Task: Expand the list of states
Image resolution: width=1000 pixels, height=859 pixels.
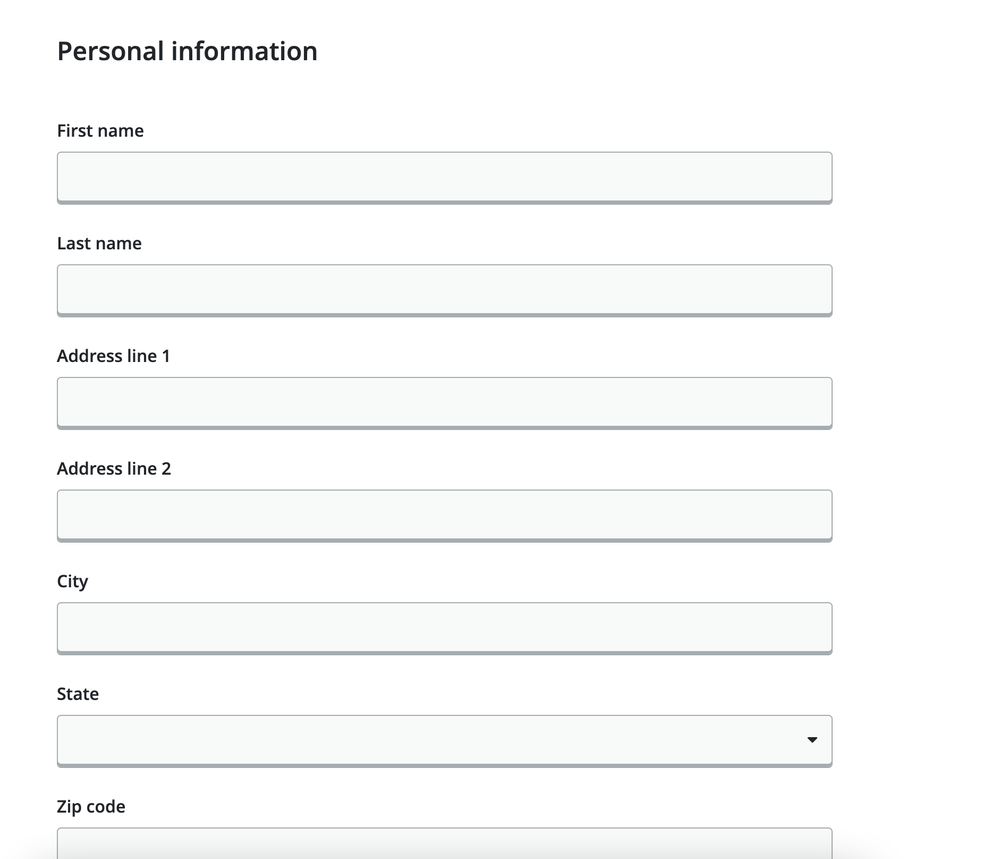Action: pos(444,740)
